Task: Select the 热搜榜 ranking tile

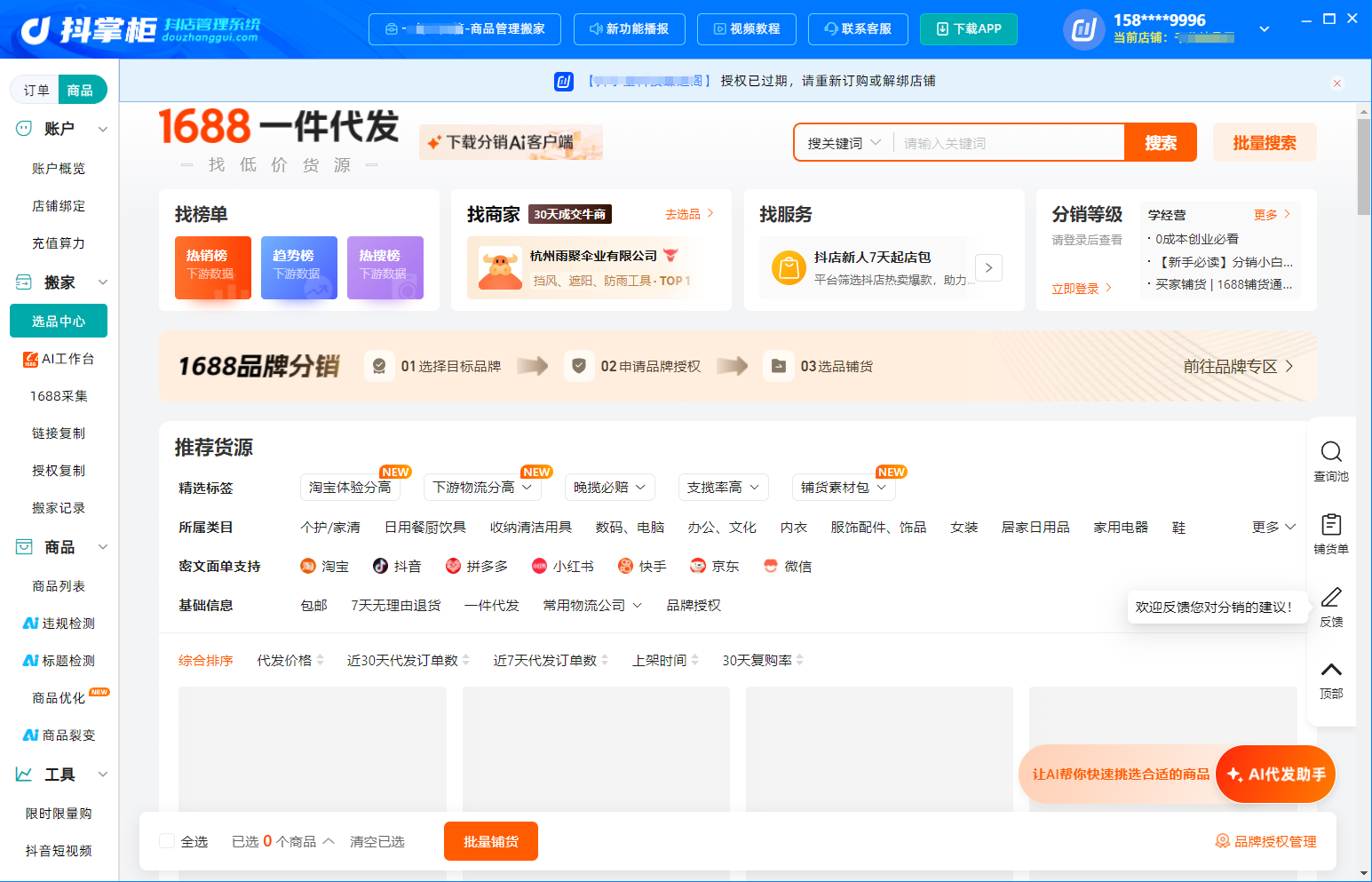Action: pos(385,267)
